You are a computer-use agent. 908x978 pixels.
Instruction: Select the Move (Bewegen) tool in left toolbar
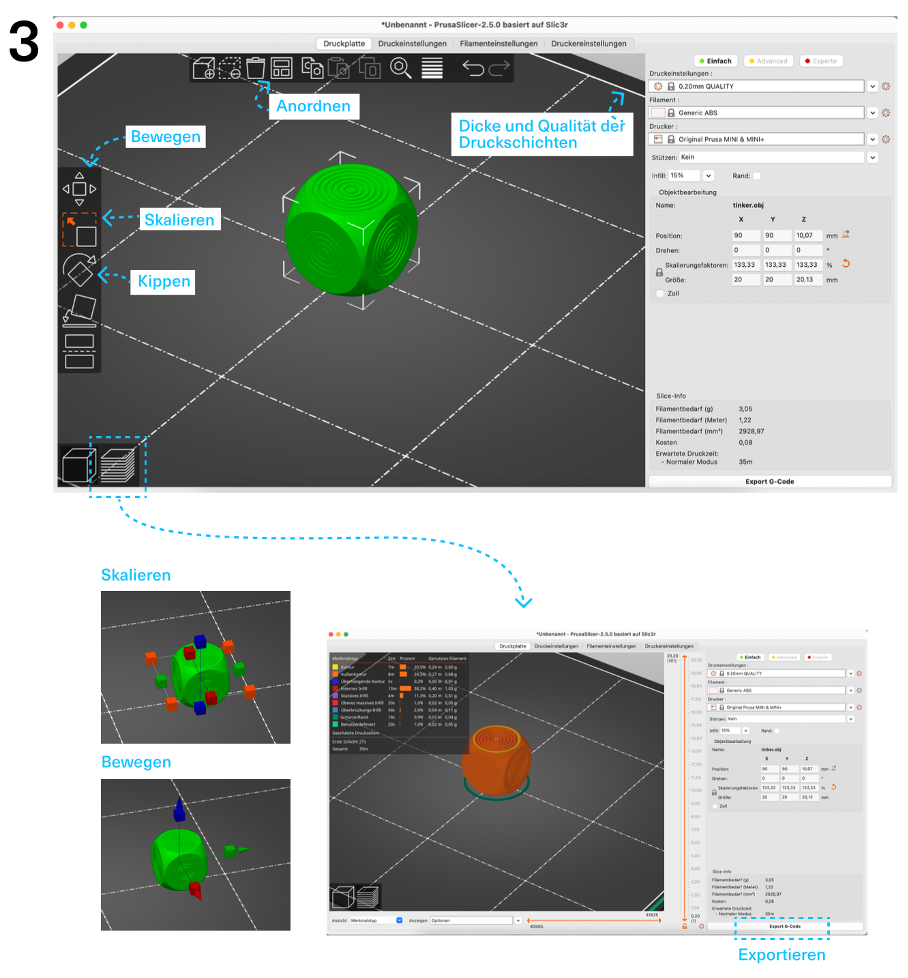(79, 189)
